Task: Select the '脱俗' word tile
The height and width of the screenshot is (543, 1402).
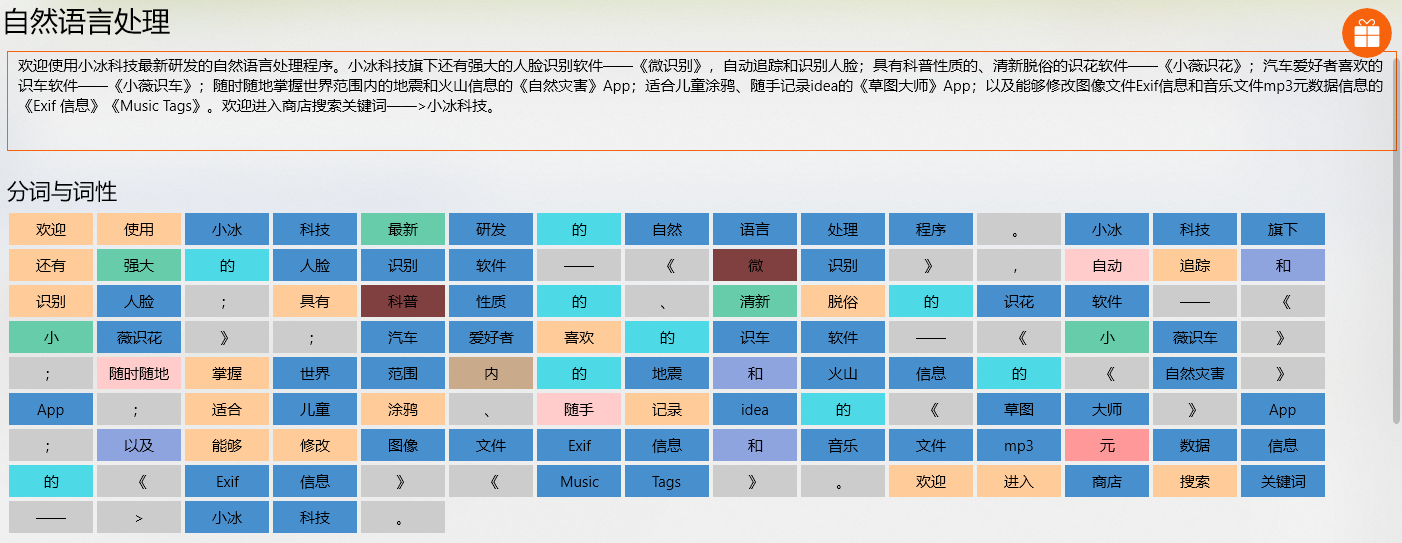Action: click(843, 301)
